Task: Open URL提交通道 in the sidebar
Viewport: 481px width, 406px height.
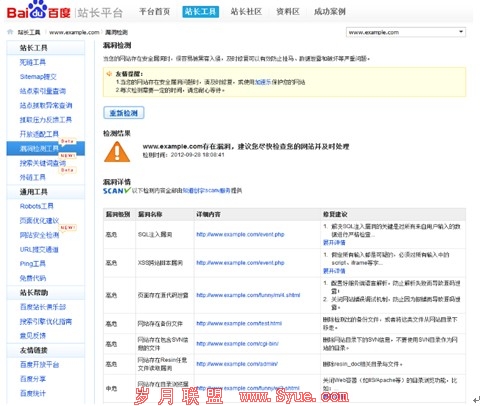Action: (x=39, y=249)
